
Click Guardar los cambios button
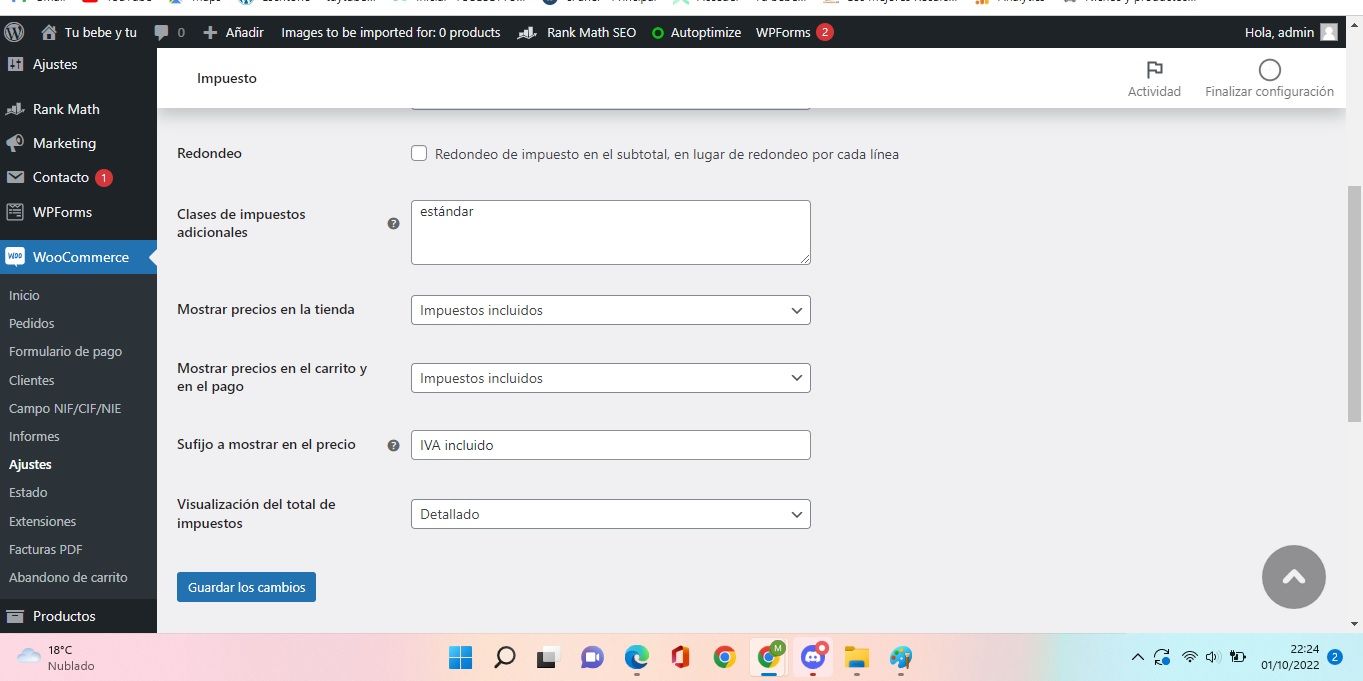point(246,587)
